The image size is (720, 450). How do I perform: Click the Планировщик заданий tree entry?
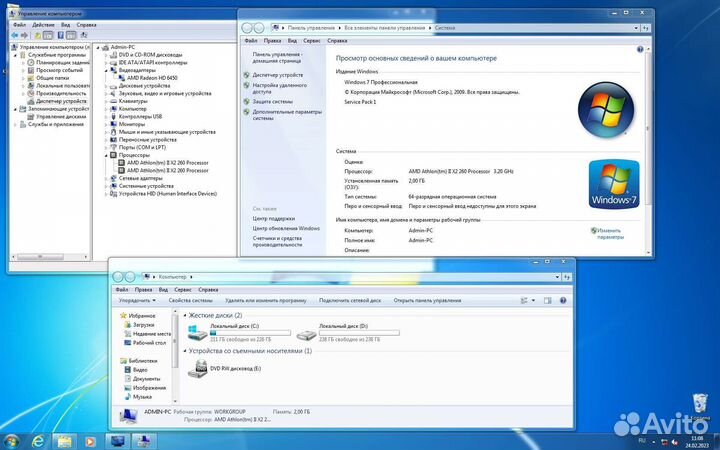pos(62,62)
